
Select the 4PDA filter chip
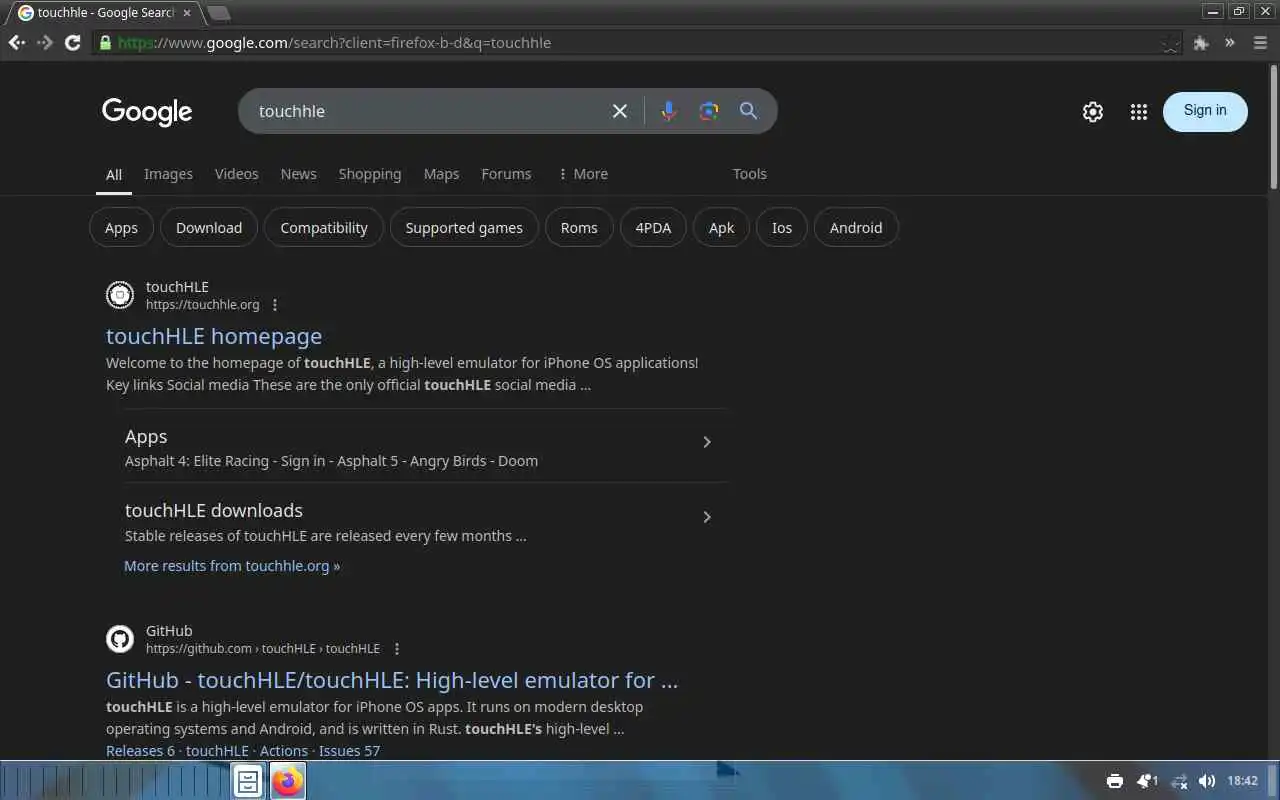(653, 228)
